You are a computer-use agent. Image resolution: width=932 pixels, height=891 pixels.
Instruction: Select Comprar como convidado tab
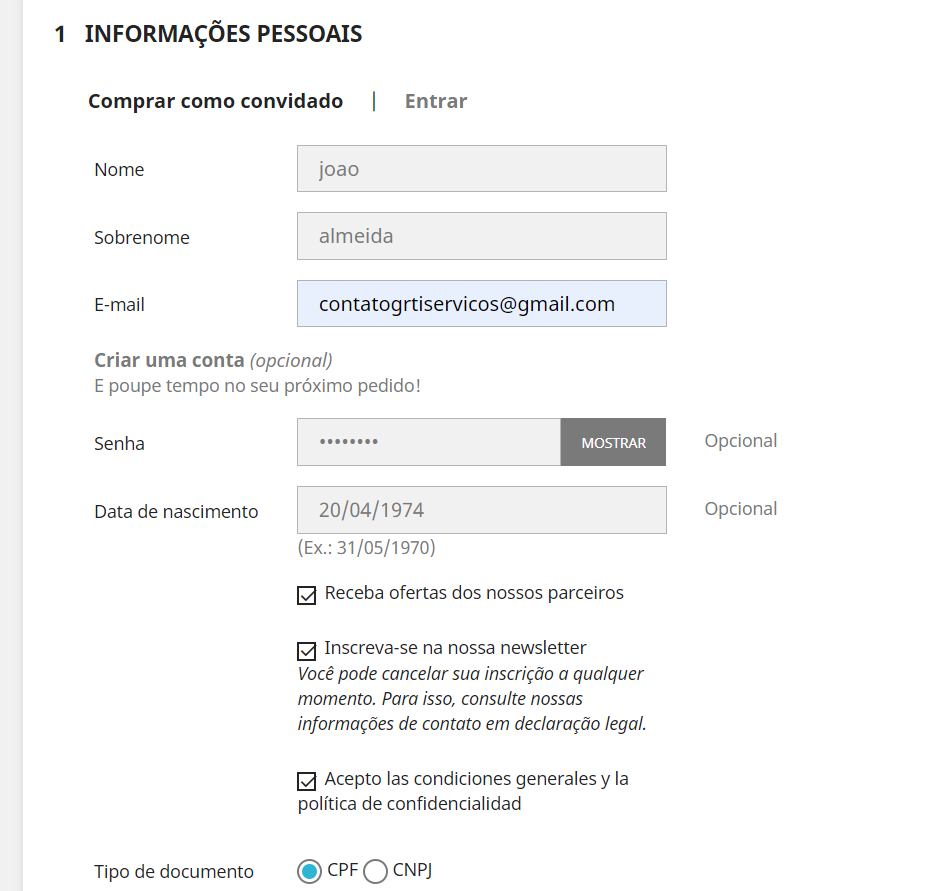(215, 101)
